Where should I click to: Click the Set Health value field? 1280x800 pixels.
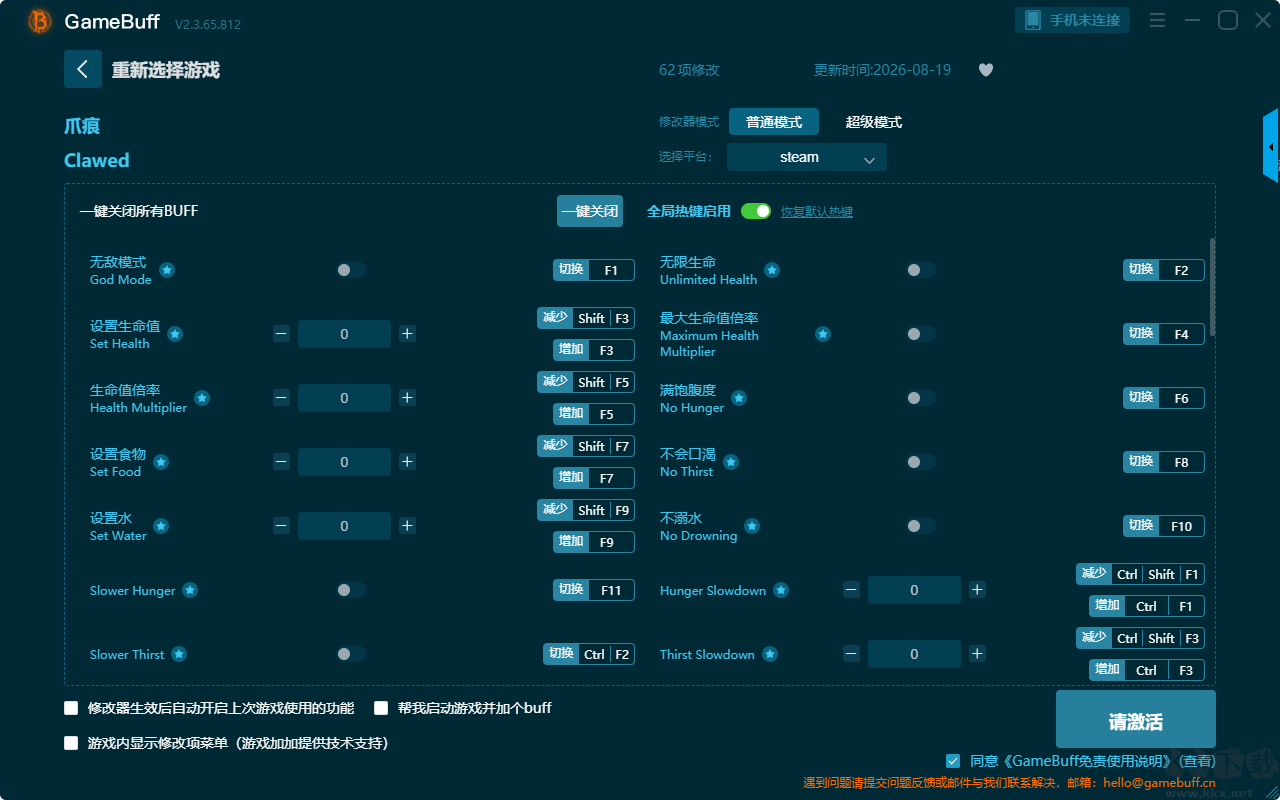(344, 334)
